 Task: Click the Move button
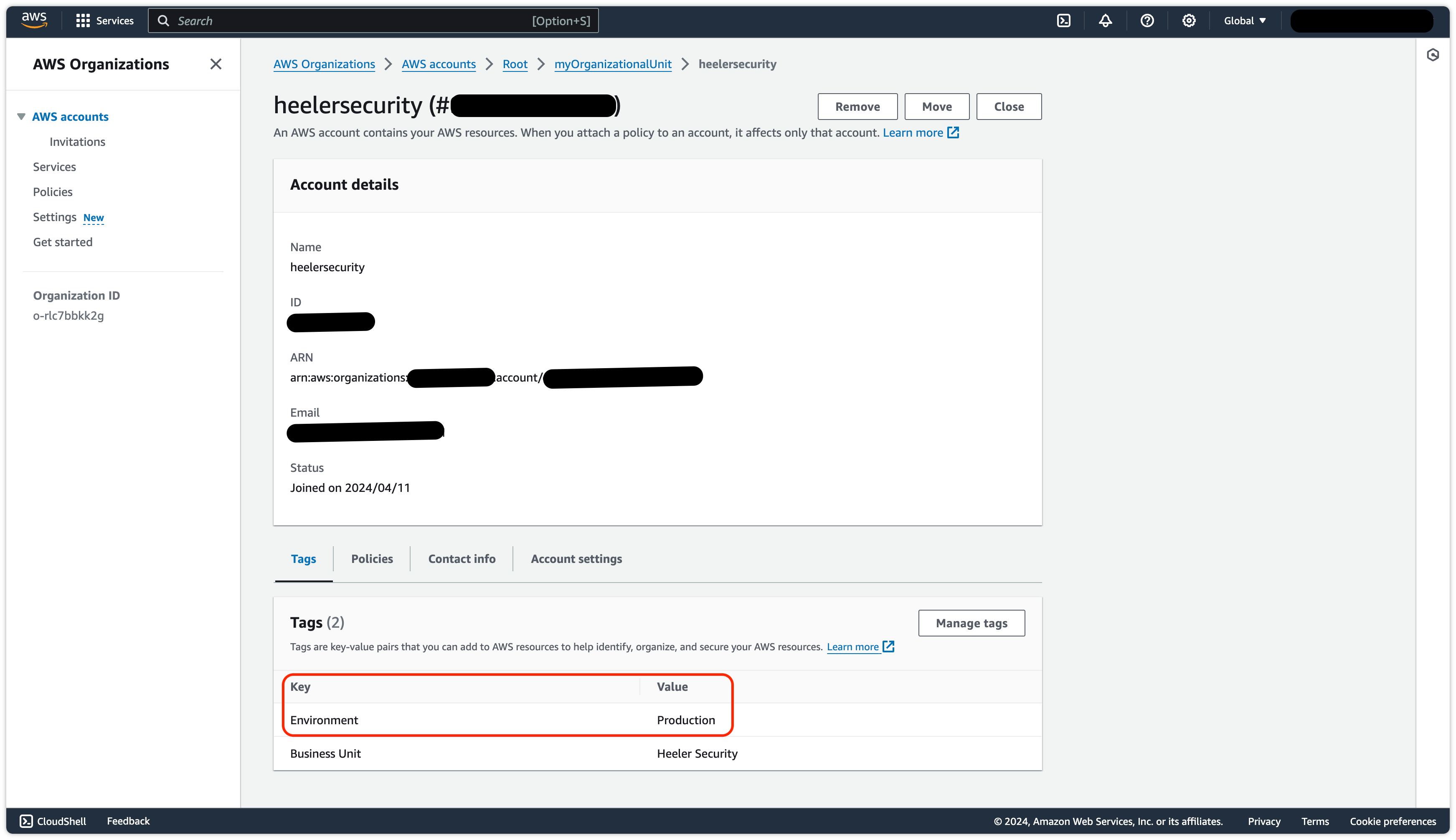(x=937, y=107)
